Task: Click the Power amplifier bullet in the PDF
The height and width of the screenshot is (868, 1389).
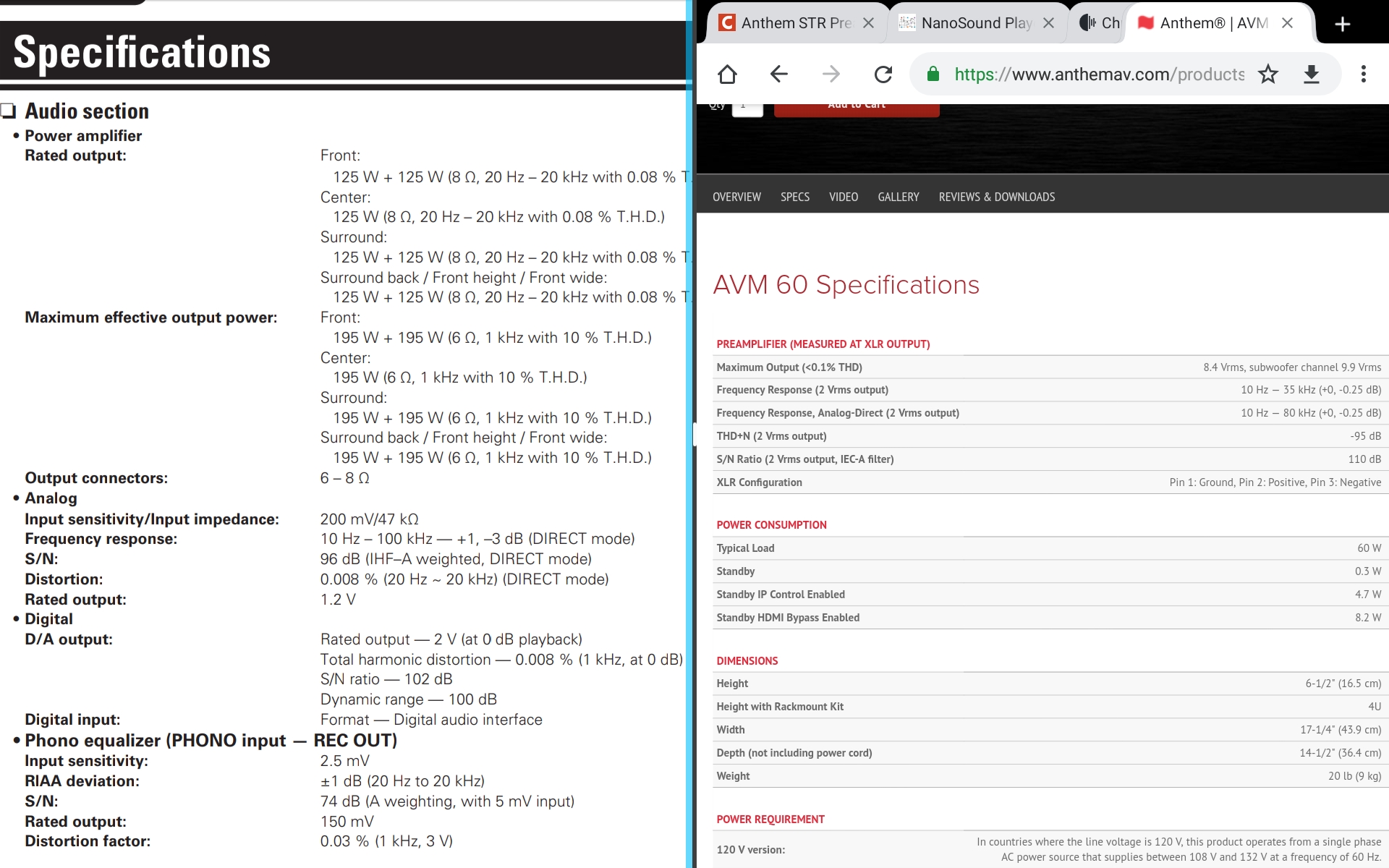Action: [83, 136]
